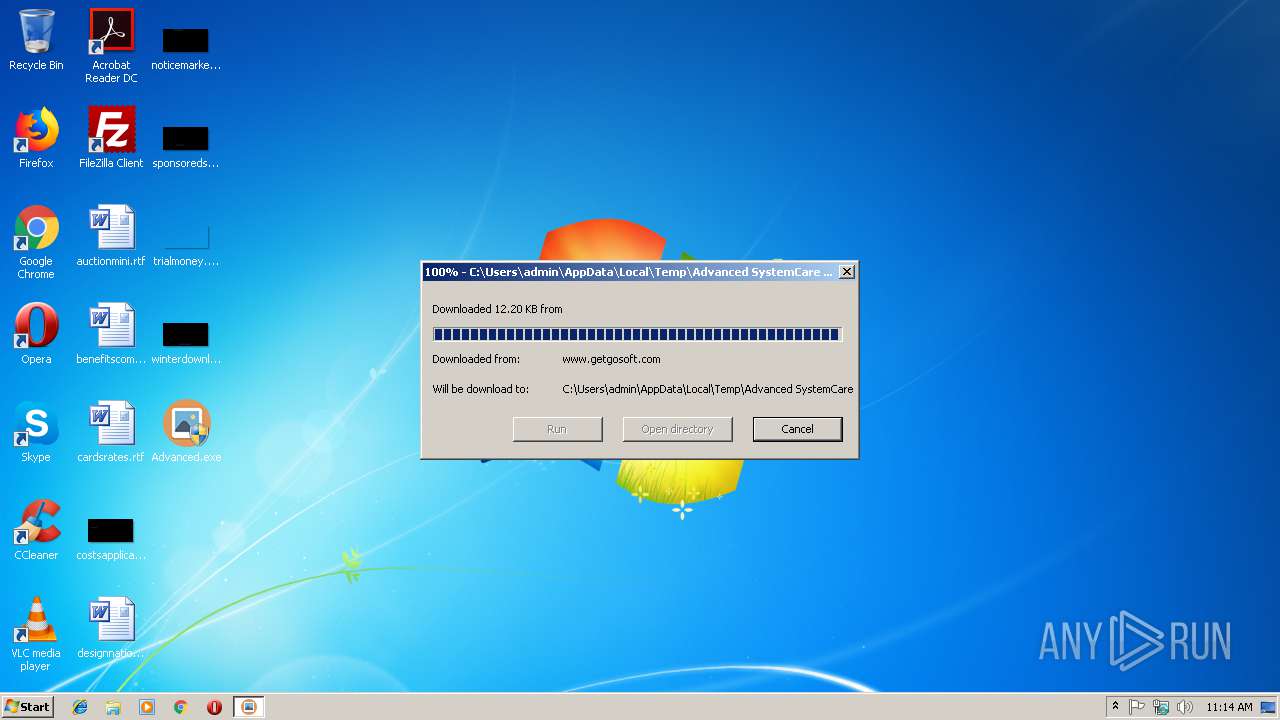Click the Downloaded 12.20 KB from text
This screenshot has width=1280, height=720.
click(497, 309)
